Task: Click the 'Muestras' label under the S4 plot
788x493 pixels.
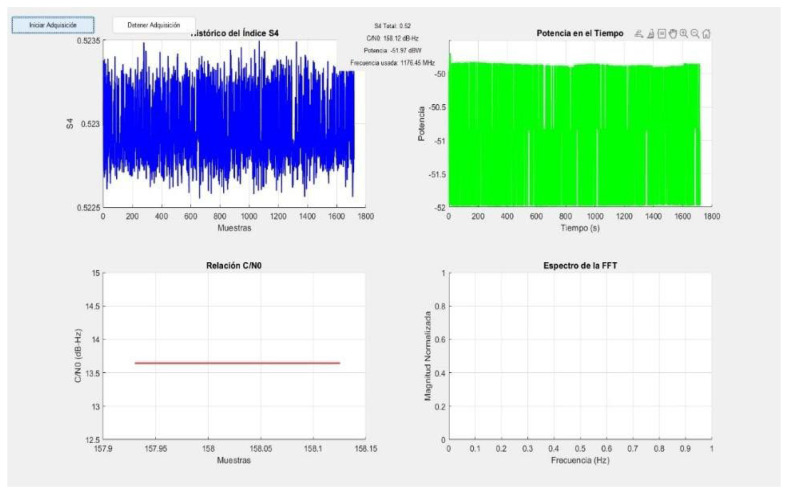Action: point(234,228)
